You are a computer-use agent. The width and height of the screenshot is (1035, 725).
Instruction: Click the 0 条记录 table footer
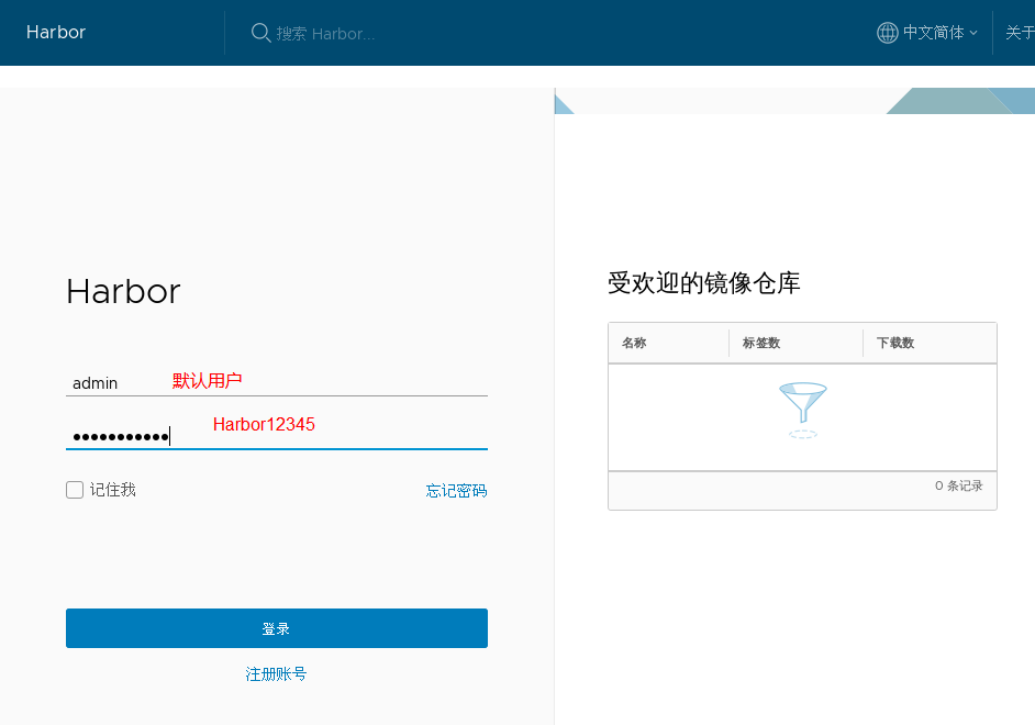958,486
